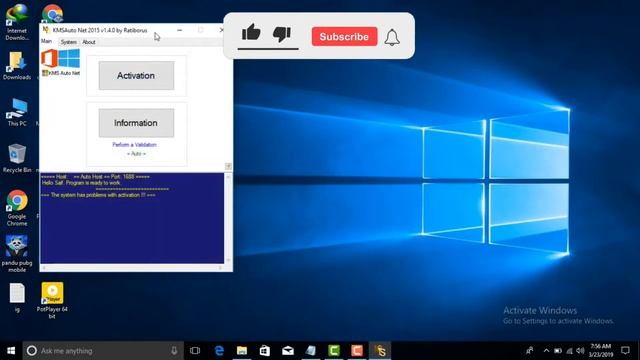Open the clock showing 7:56 AM
Viewport: 640px width, 360px height.
(601, 351)
